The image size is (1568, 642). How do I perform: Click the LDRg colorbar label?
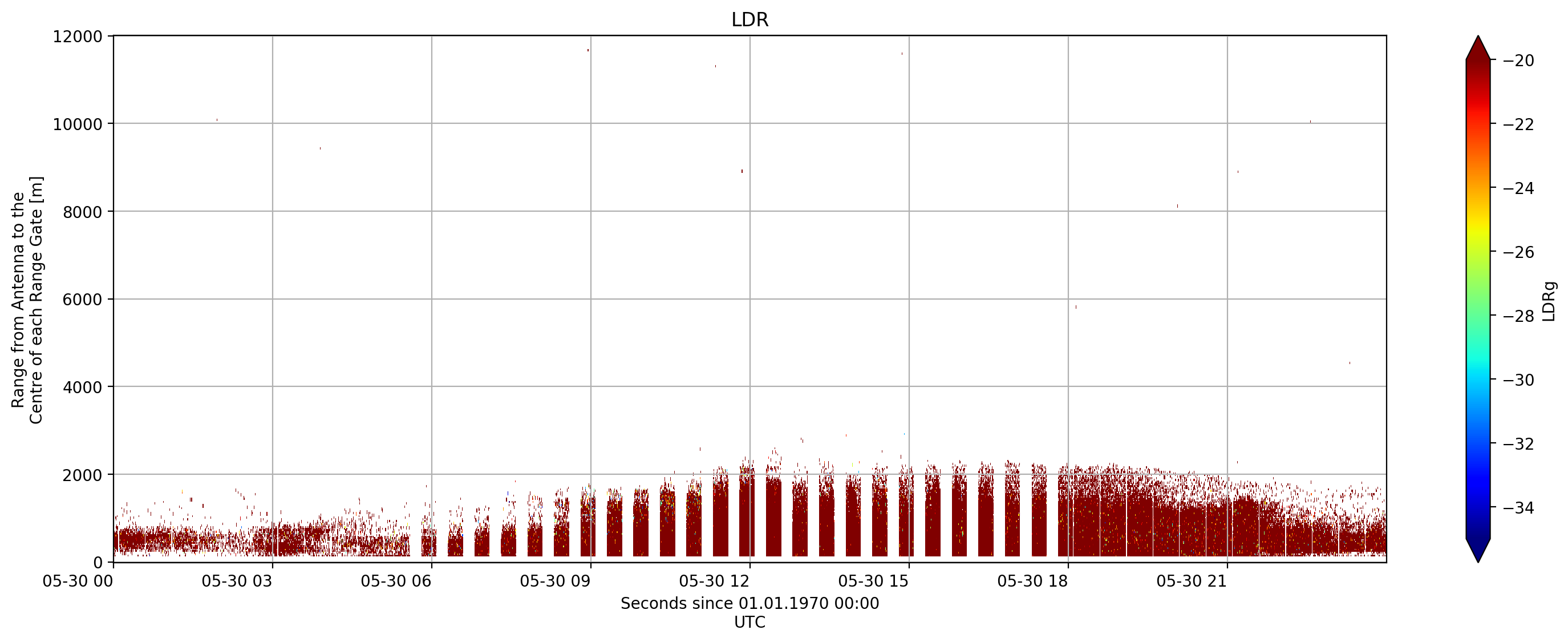pos(1549,301)
